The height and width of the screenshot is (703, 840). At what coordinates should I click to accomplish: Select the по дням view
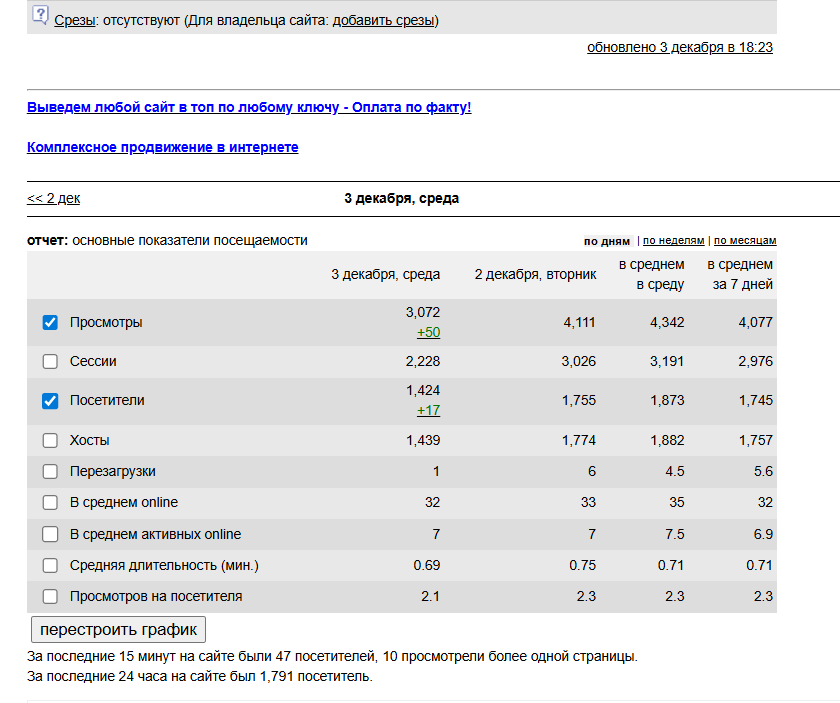pos(607,241)
